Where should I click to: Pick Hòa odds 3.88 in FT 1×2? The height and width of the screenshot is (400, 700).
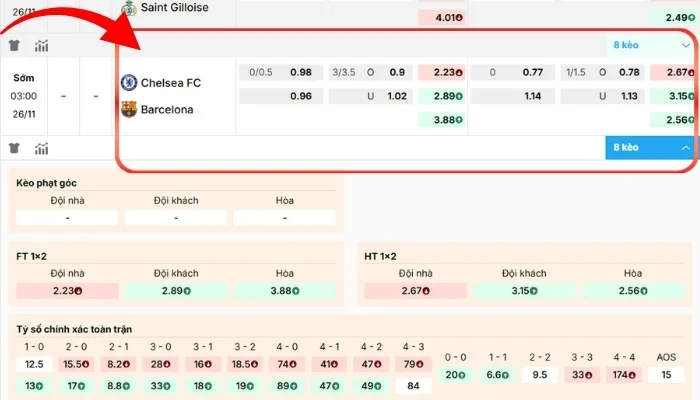tap(284, 290)
